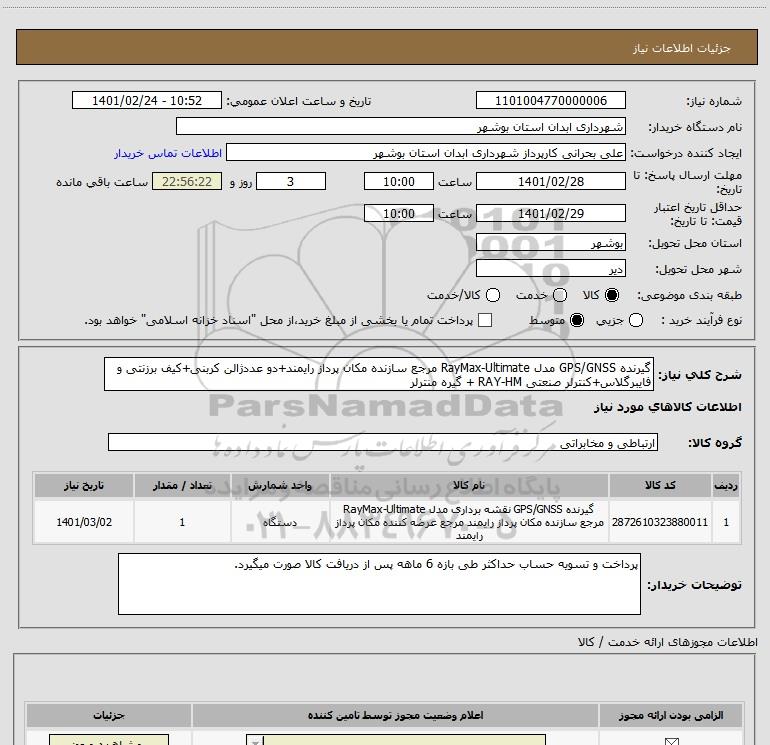Click the buyer notes text area

pos(379,584)
